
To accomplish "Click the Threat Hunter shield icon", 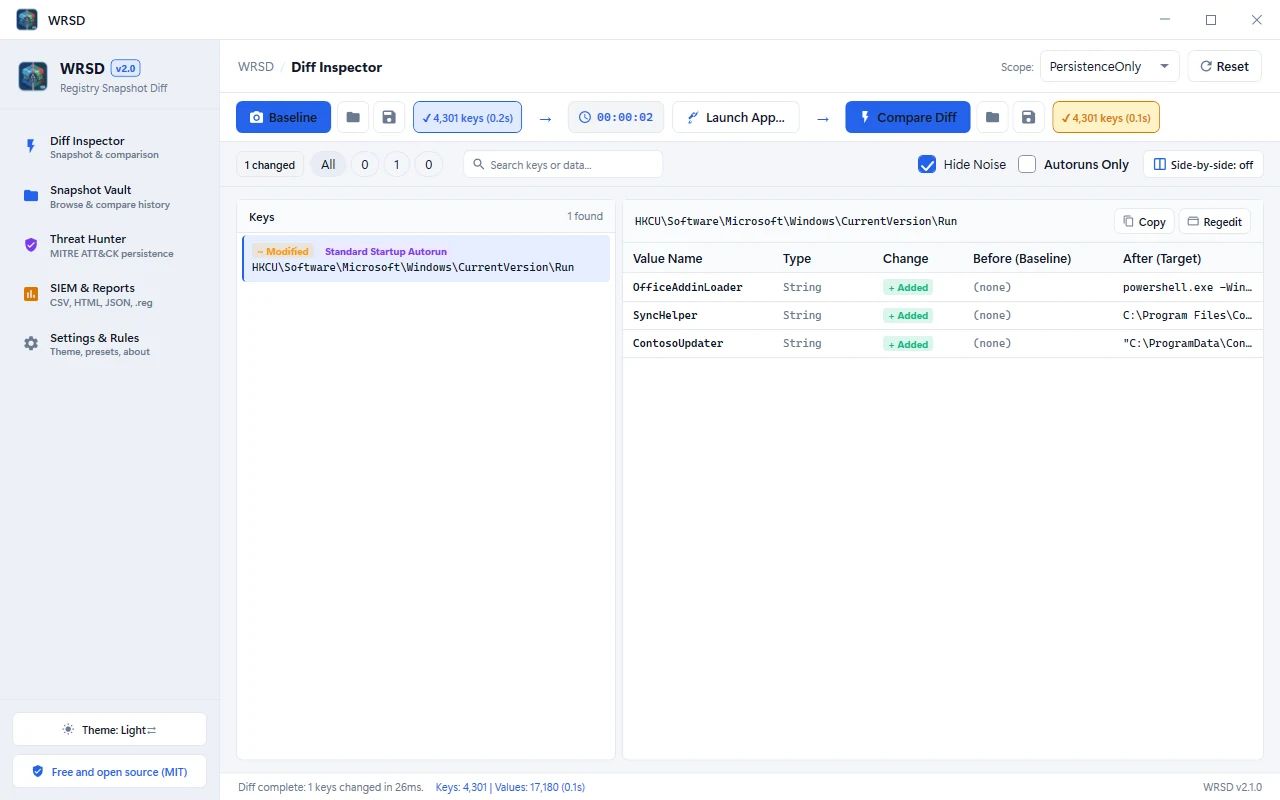I will coord(31,245).
